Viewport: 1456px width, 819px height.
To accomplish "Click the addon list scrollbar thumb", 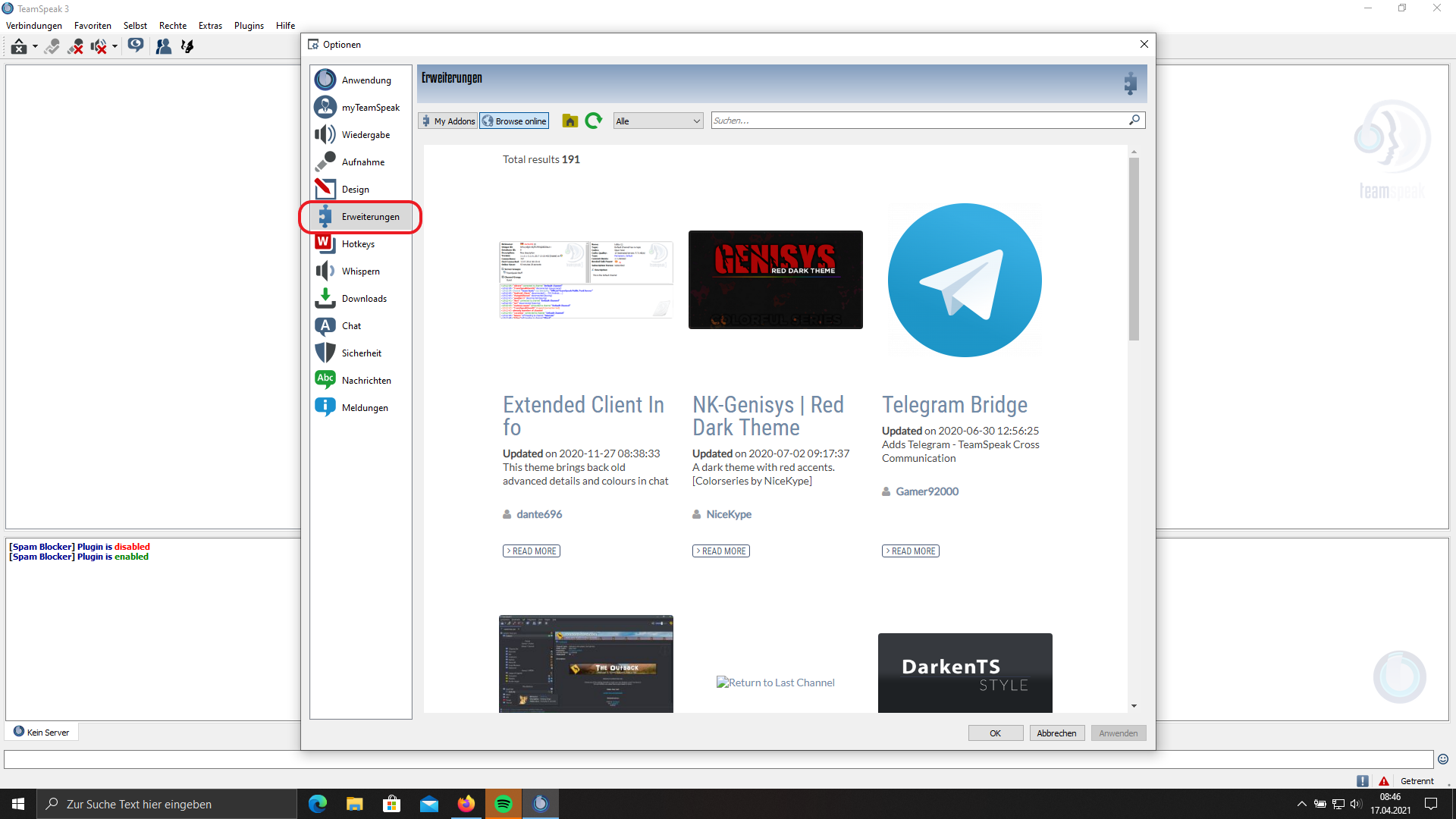I will (1134, 249).
